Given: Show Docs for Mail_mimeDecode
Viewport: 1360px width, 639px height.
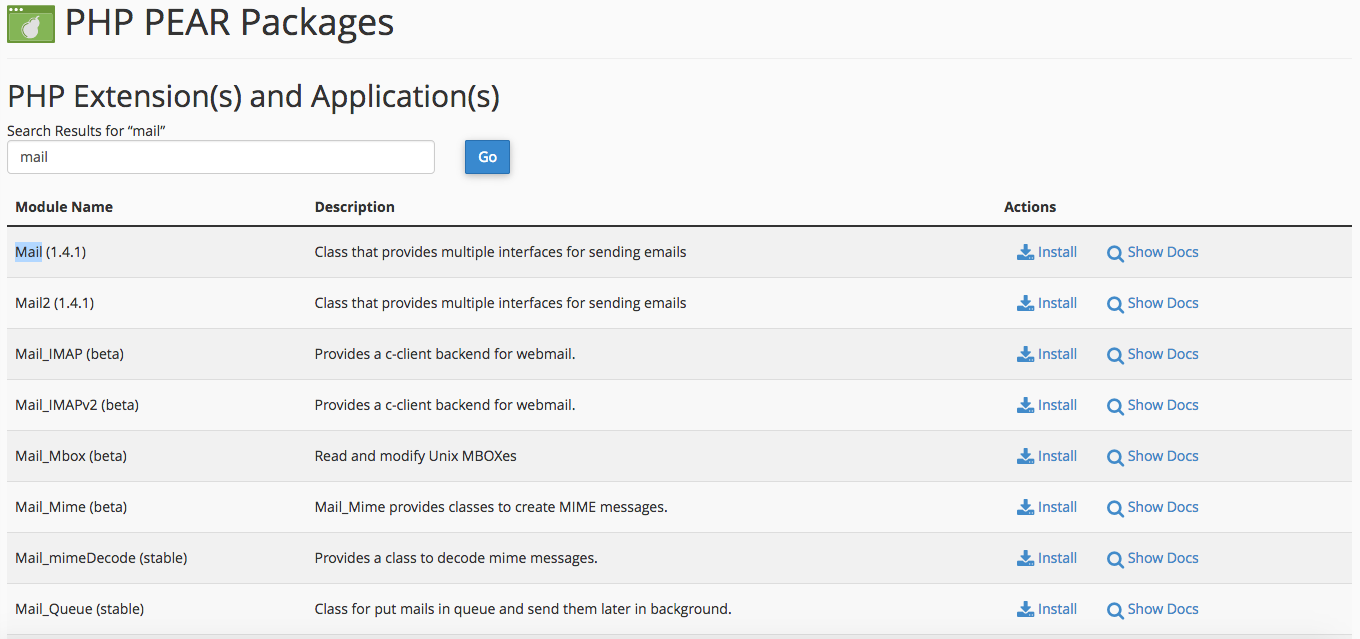Looking at the screenshot, I should click(x=1153, y=558).
